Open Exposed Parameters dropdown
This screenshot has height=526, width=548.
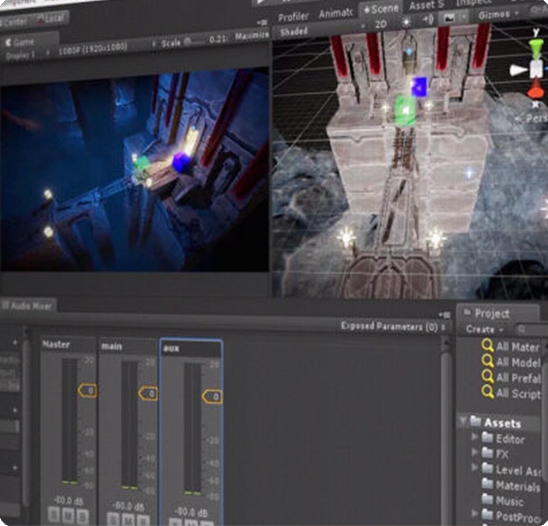click(393, 326)
